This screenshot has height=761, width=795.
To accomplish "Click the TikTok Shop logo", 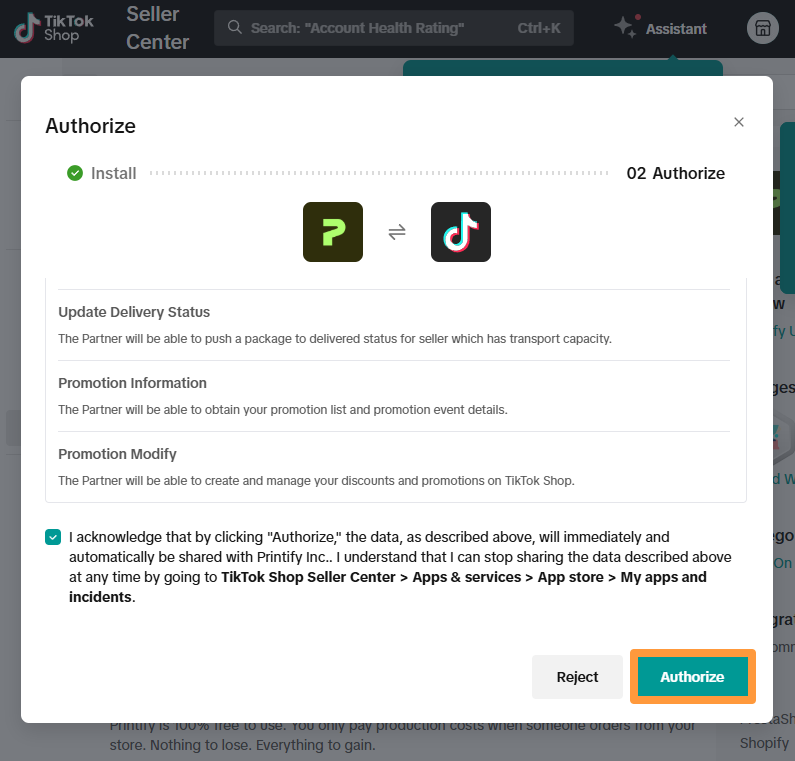I will [x=54, y=28].
